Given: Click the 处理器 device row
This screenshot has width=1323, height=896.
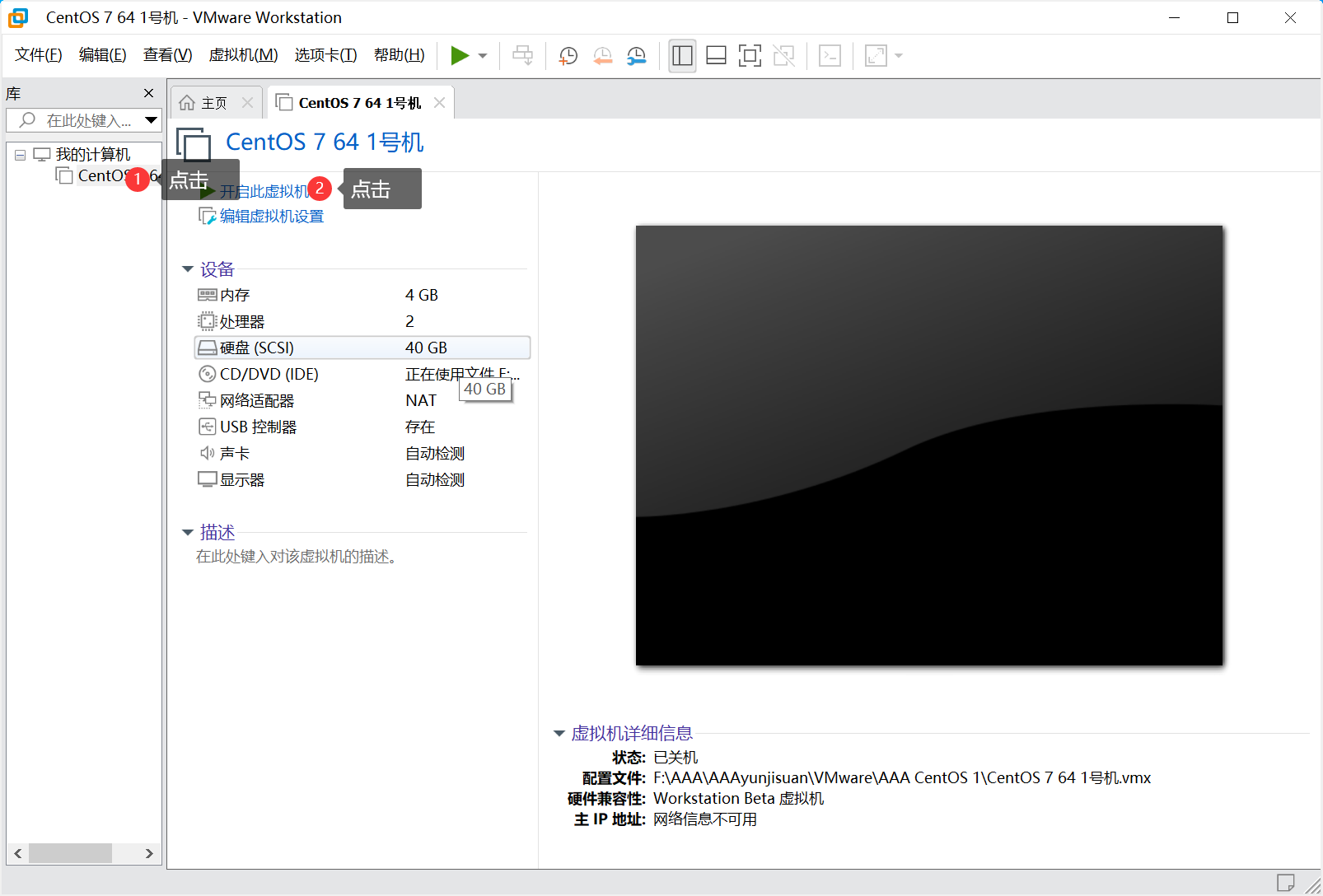Looking at the screenshot, I should tap(362, 321).
